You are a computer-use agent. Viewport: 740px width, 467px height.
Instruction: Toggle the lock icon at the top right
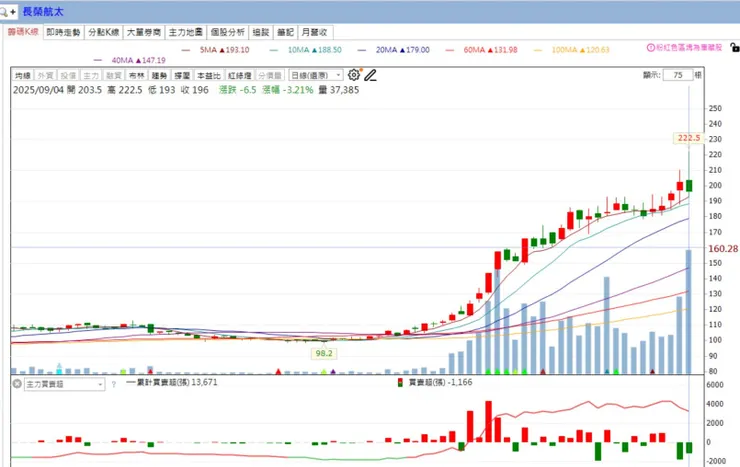pos(734,47)
